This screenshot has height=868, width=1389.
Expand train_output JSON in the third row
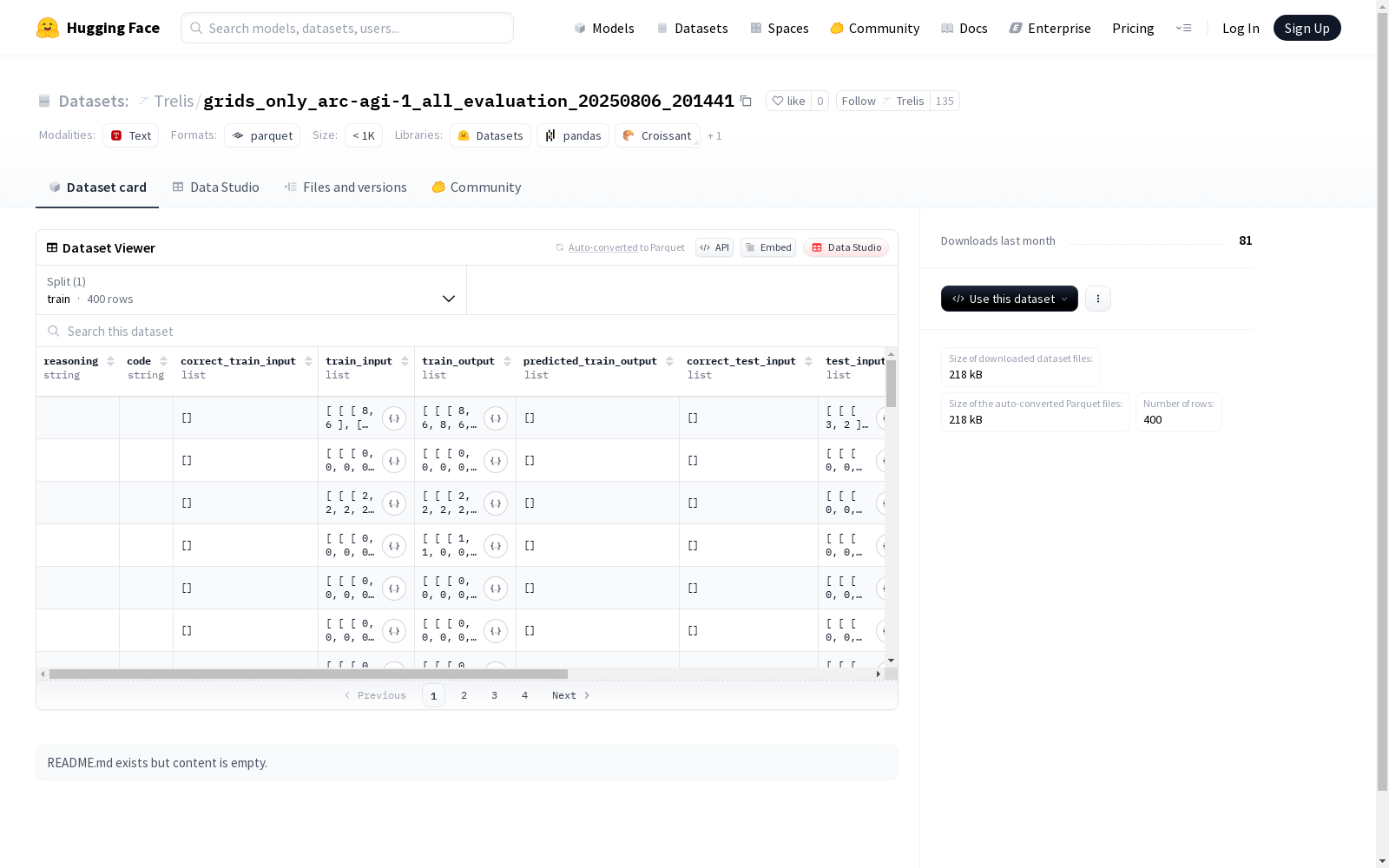click(x=496, y=503)
